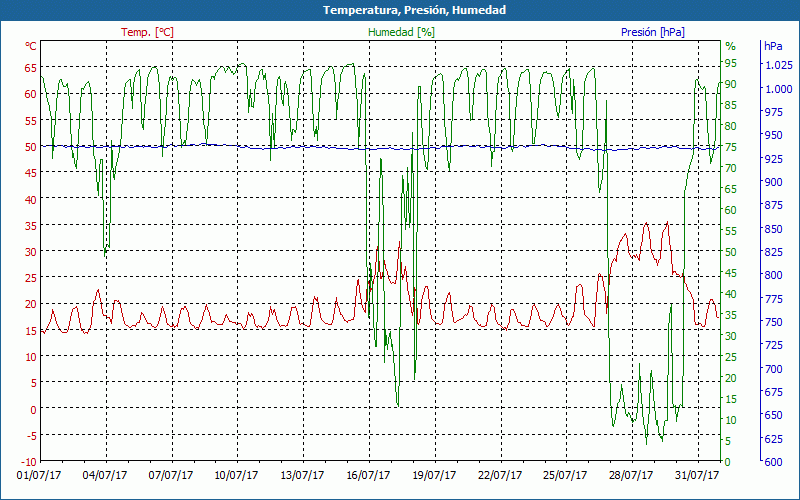Click date label '22/07/17' on the time axis
This screenshot has height=500, width=800.
(x=499, y=475)
